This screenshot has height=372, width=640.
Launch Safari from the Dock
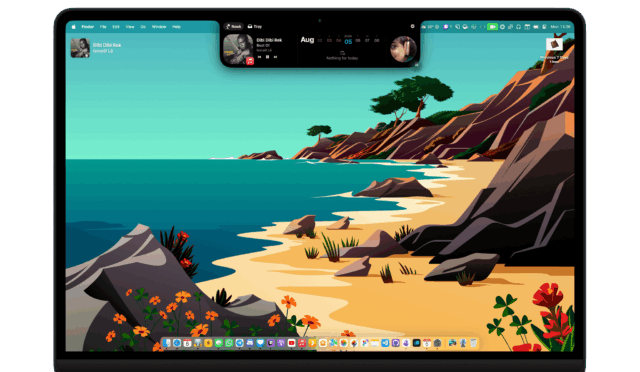click(x=177, y=343)
